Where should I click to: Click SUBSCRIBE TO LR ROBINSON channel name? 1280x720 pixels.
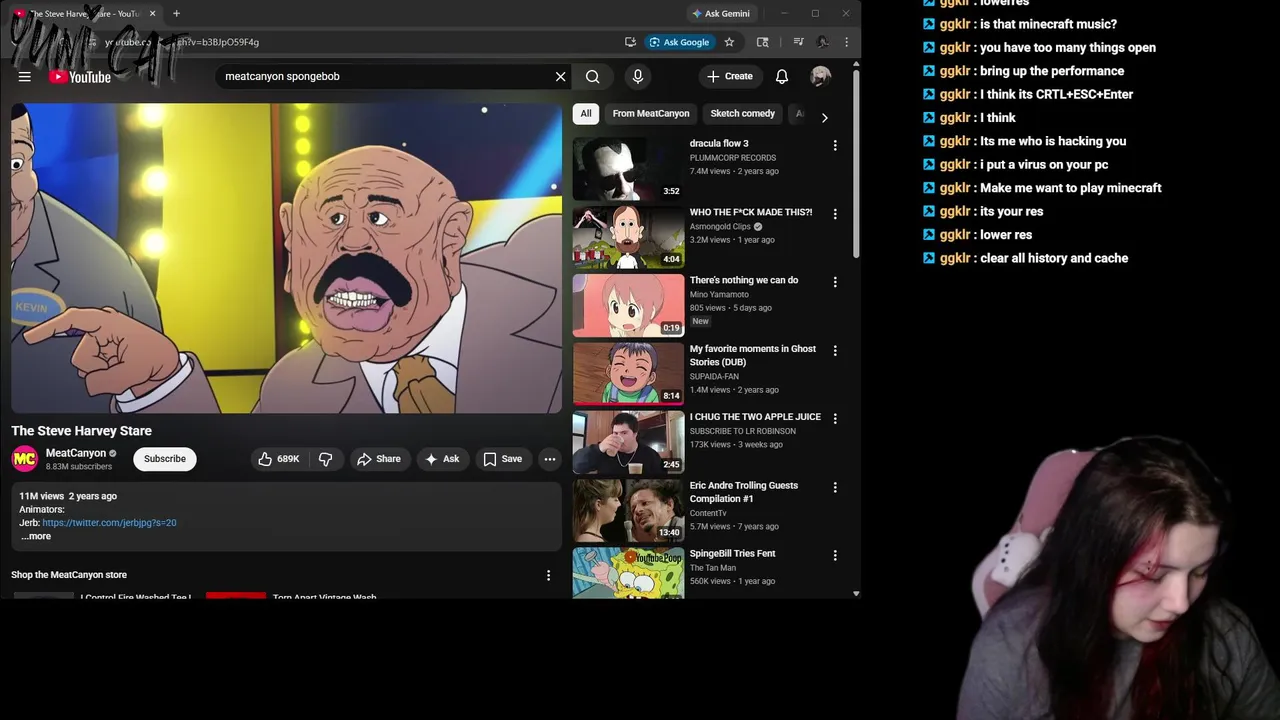click(x=743, y=431)
